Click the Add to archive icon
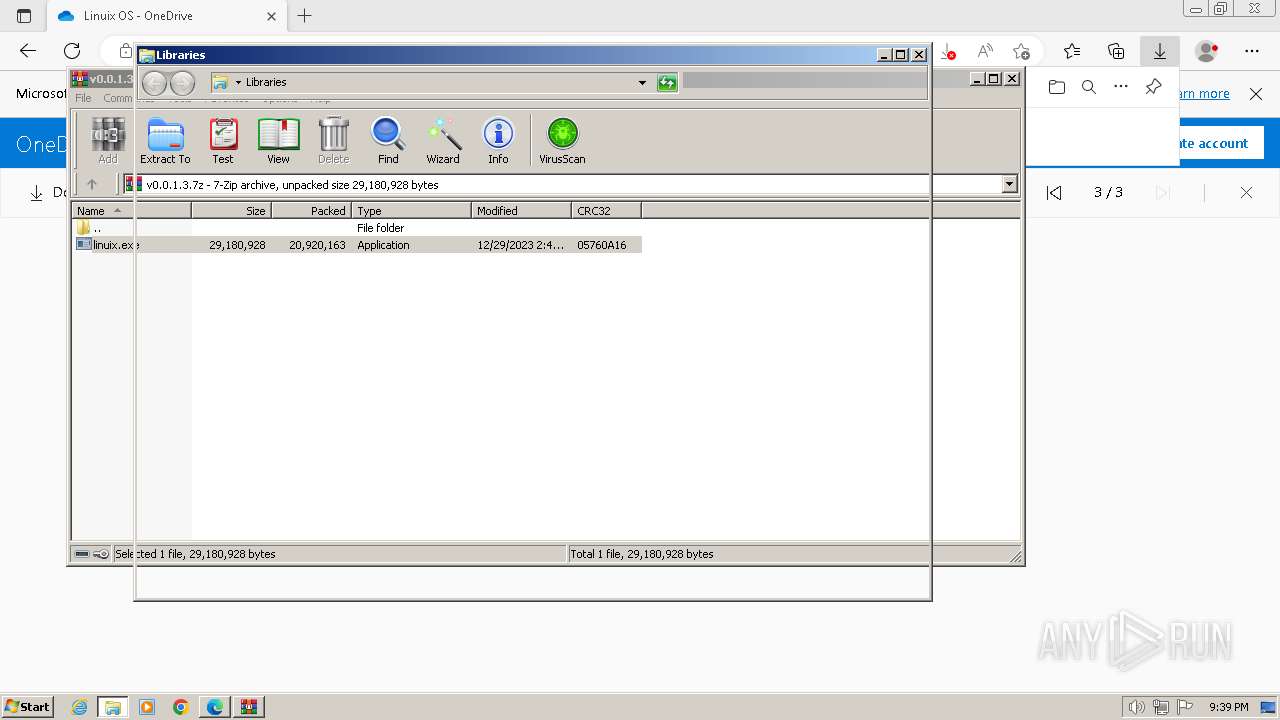This screenshot has width=1280, height=720. [108, 141]
